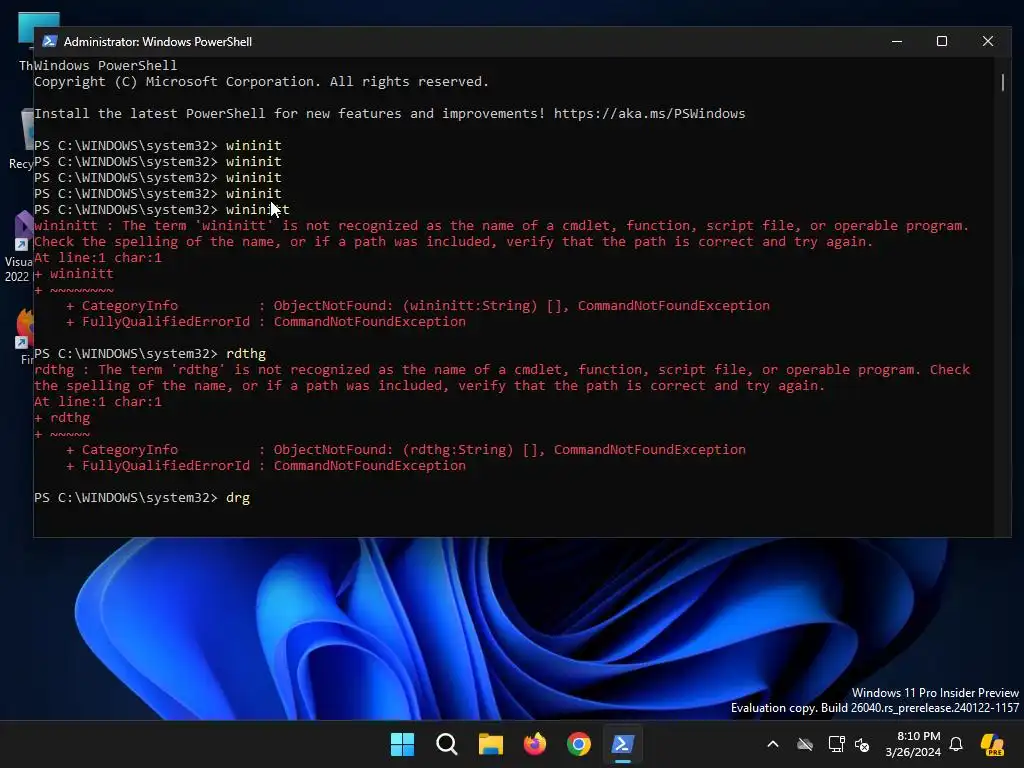Image resolution: width=1024 pixels, height=768 pixels.
Task: Click the 'drg' text at the prompt
Action: point(238,498)
